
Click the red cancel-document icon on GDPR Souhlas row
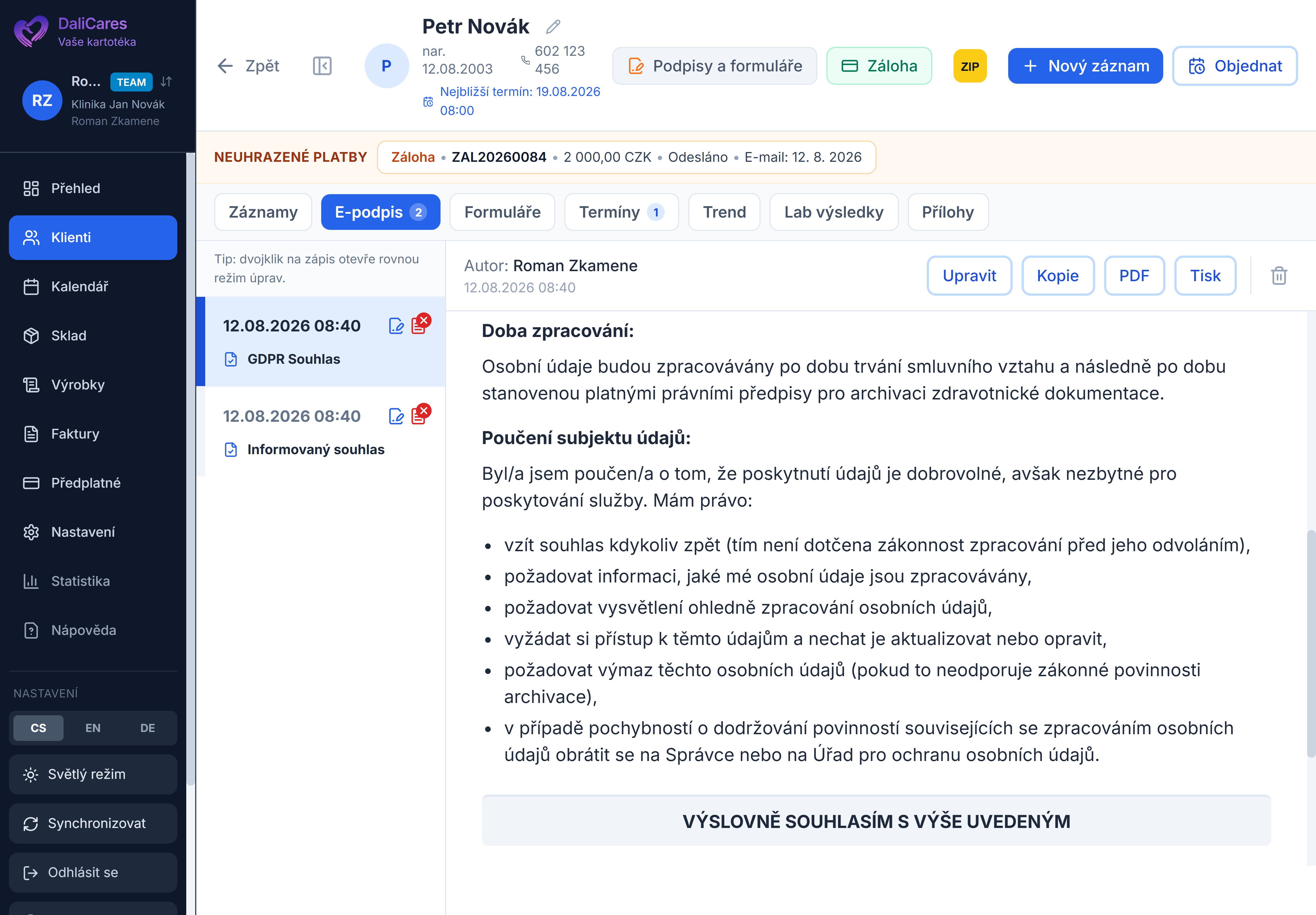420,324
